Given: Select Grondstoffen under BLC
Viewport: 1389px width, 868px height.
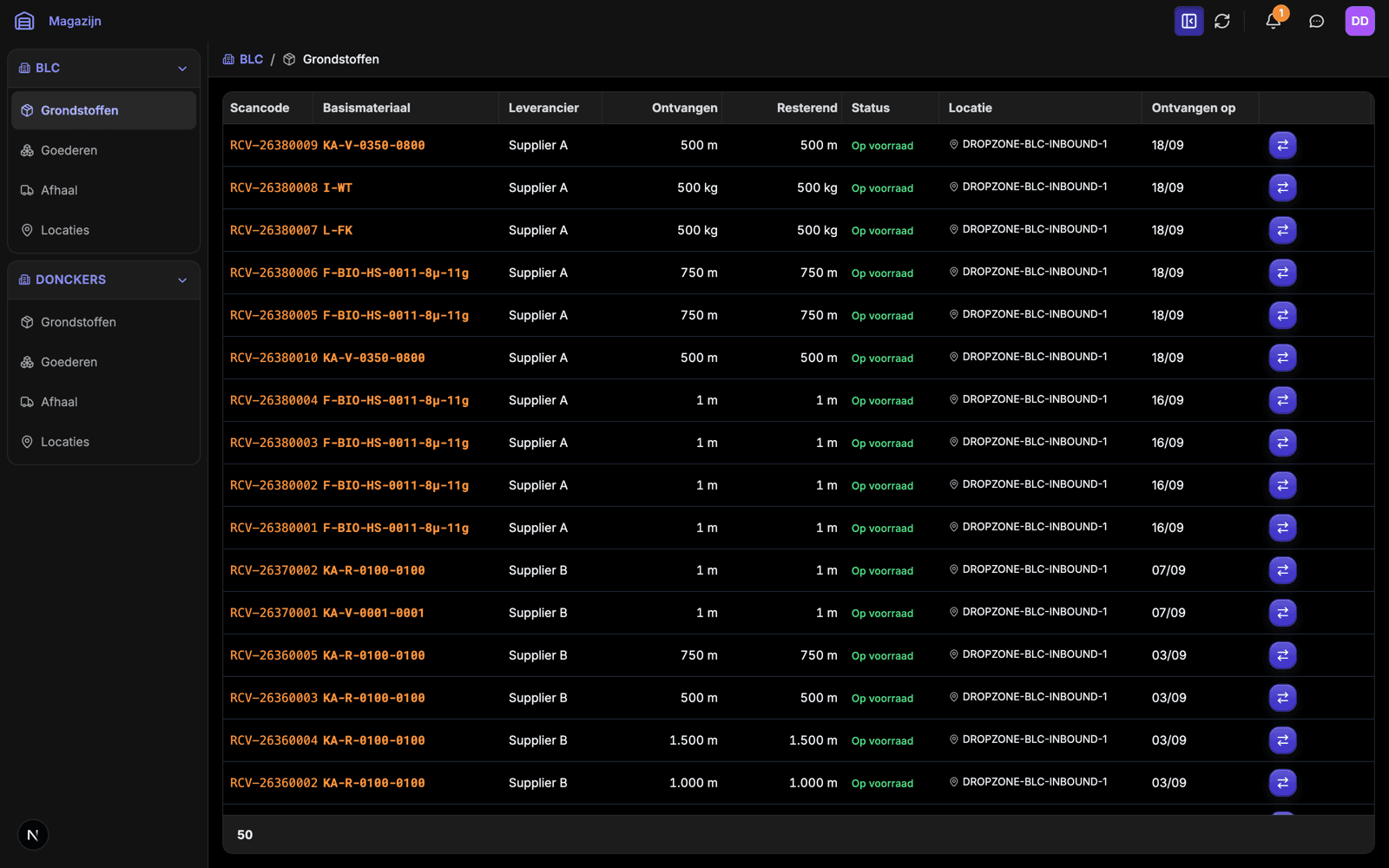Looking at the screenshot, I should point(104,110).
